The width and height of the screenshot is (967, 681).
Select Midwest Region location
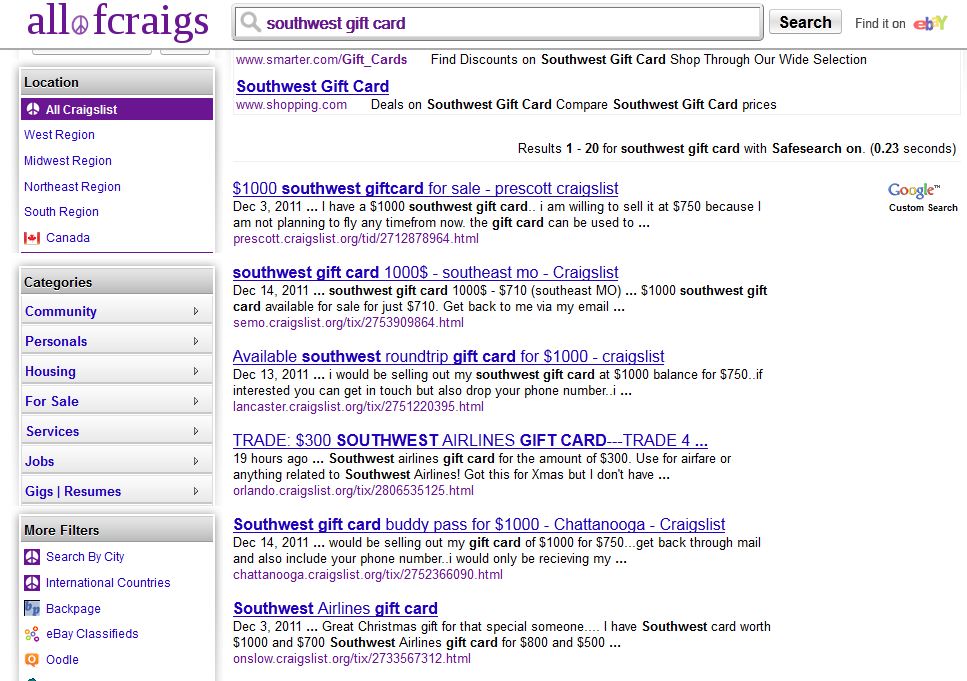coord(68,160)
